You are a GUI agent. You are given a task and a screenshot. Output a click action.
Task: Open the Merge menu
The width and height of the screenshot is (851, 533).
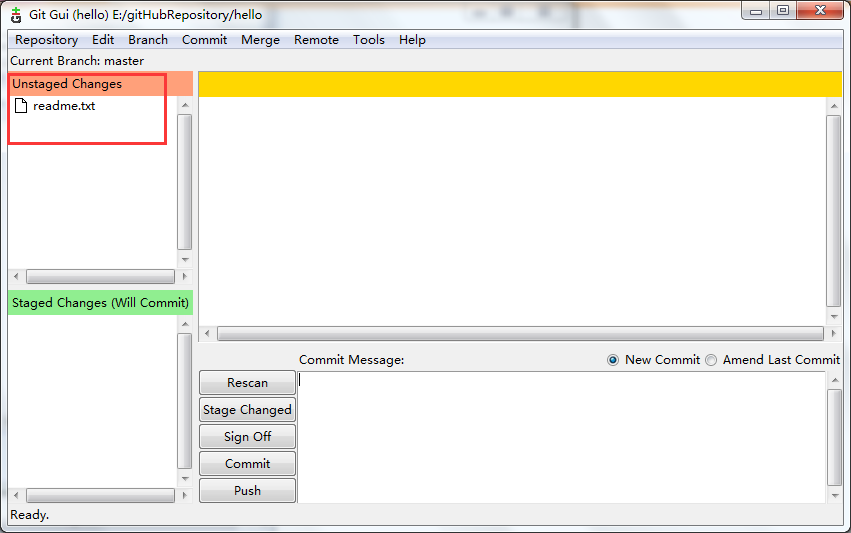click(261, 40)
